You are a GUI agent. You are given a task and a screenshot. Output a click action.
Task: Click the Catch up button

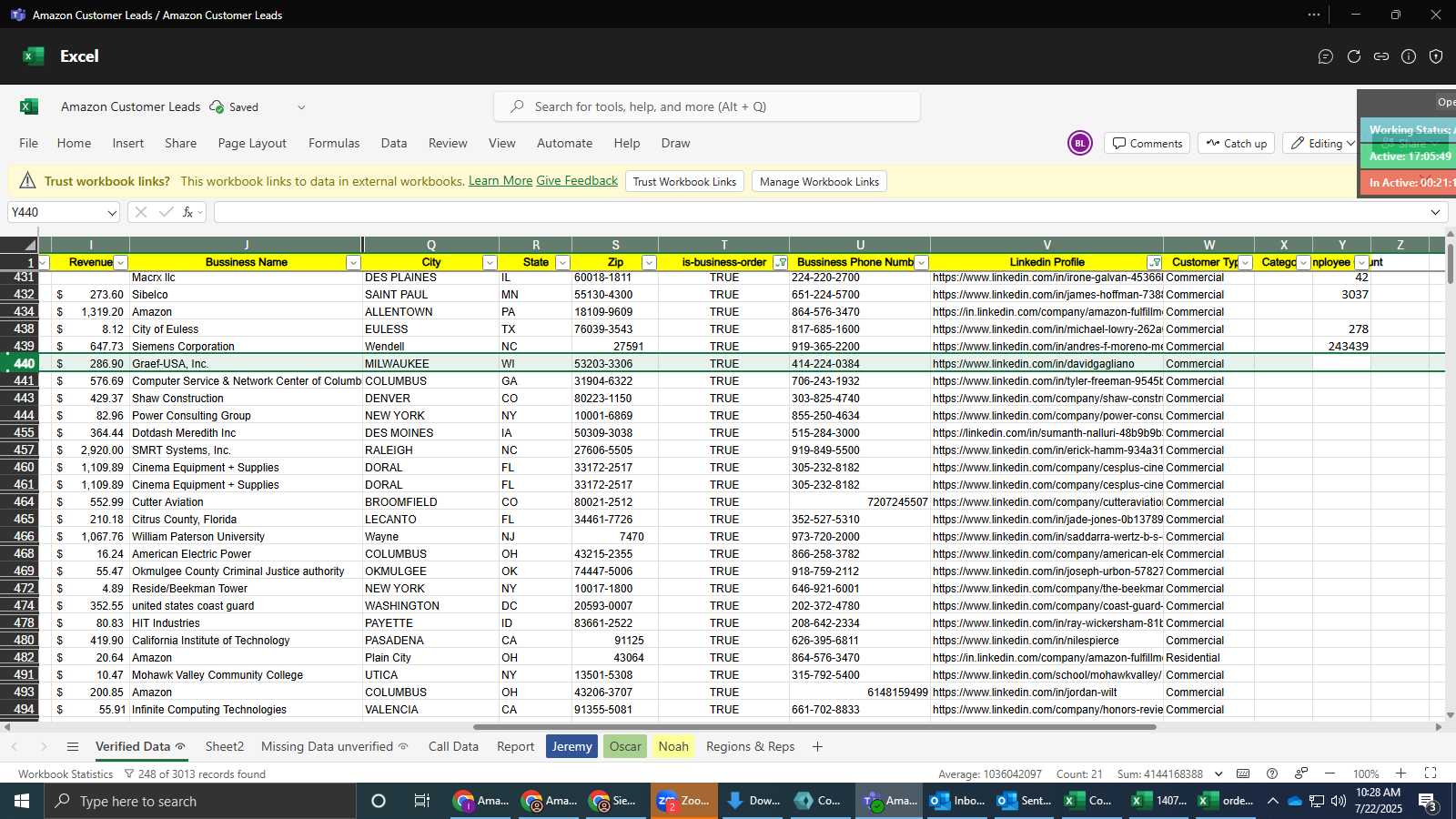pos(1237,143)
